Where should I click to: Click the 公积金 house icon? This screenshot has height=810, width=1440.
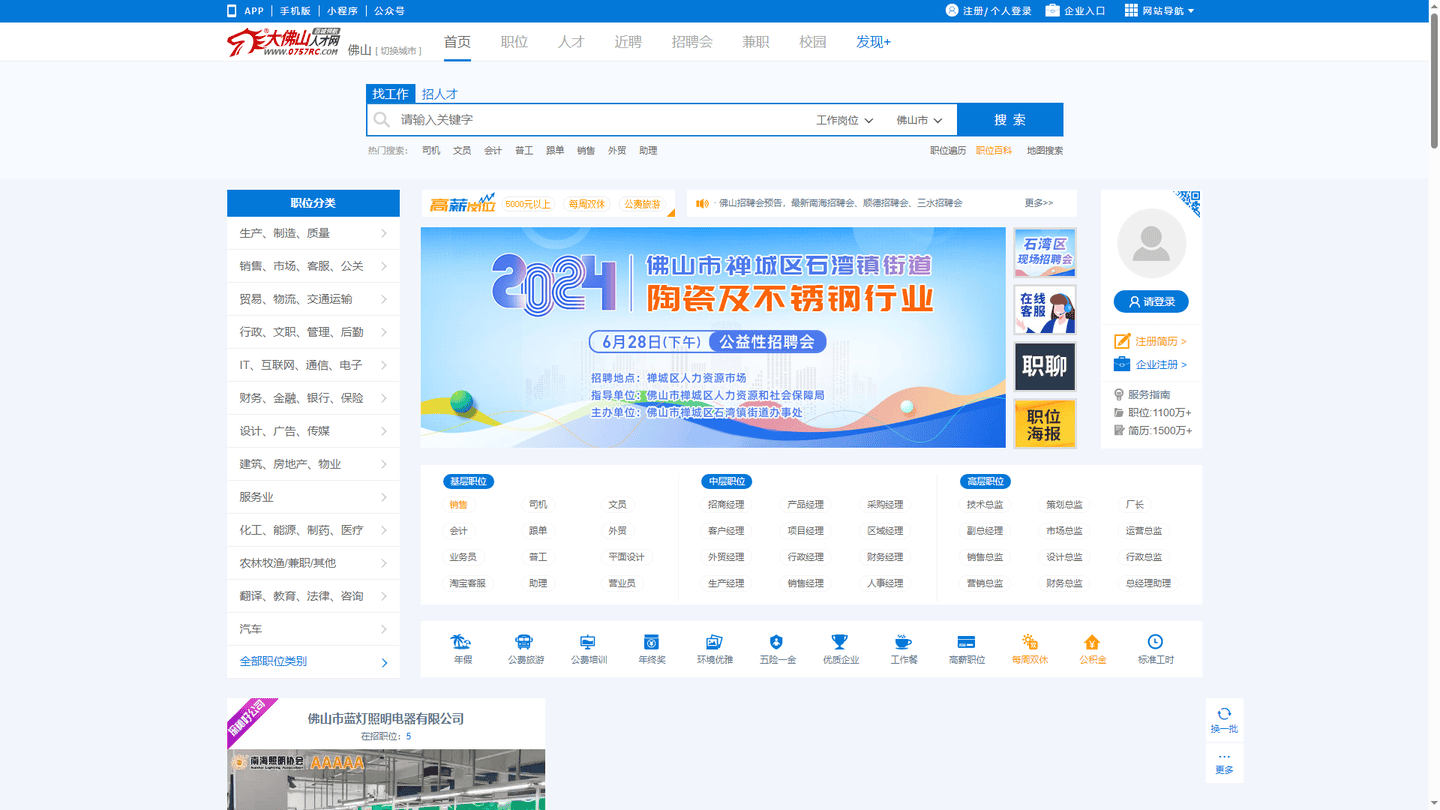pos(1092,642)
